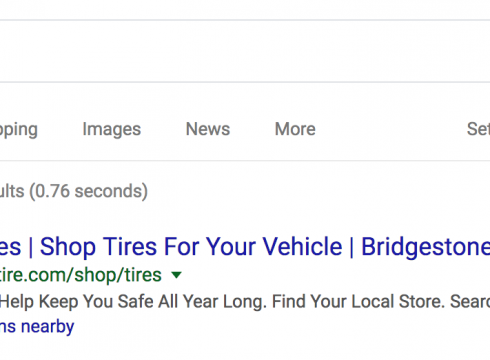Switch to the News results tab
The image size is (490, 360).
click(208, 129)
